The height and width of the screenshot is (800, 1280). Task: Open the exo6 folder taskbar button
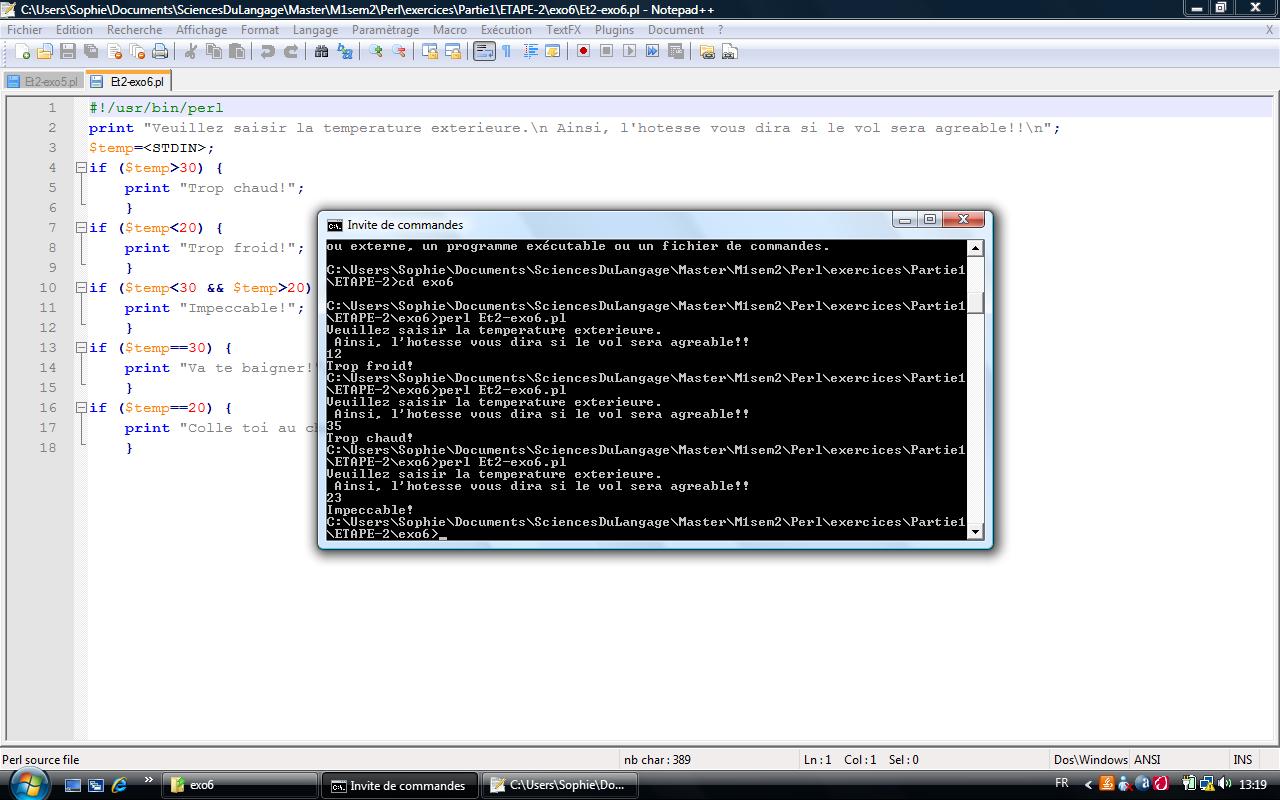[x=239, y=785]
